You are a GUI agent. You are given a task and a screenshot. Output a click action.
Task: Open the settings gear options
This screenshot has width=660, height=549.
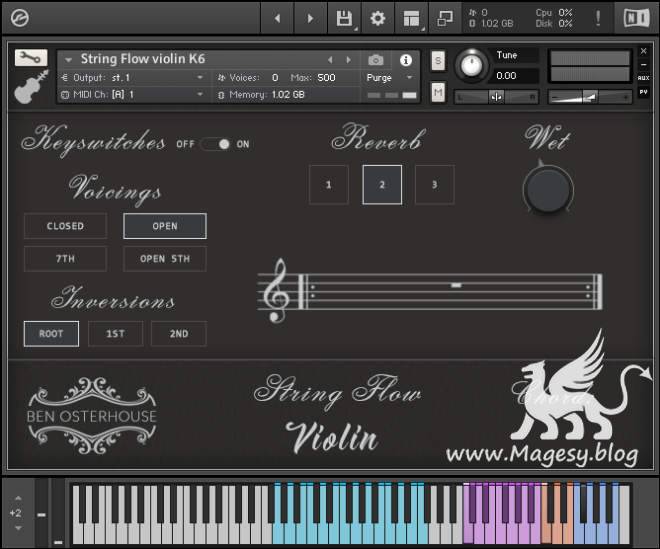coord(378,19)
